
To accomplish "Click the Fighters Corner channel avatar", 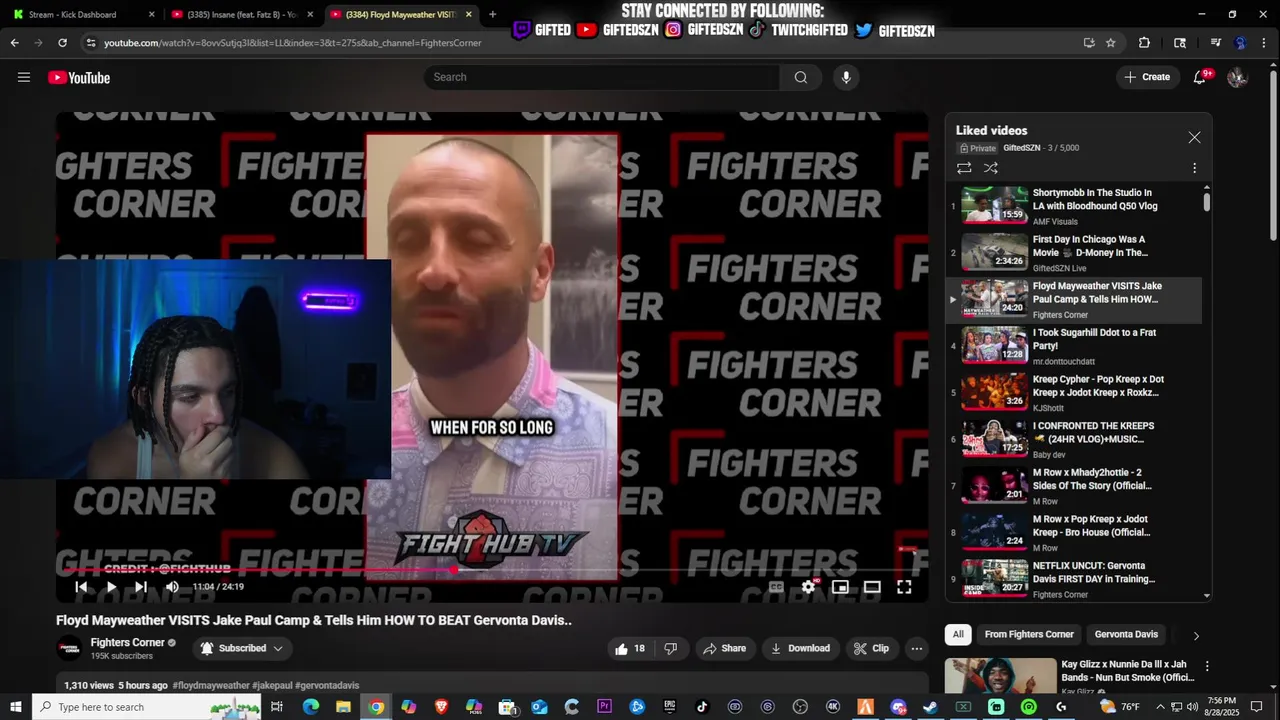I will pos(69,648).
